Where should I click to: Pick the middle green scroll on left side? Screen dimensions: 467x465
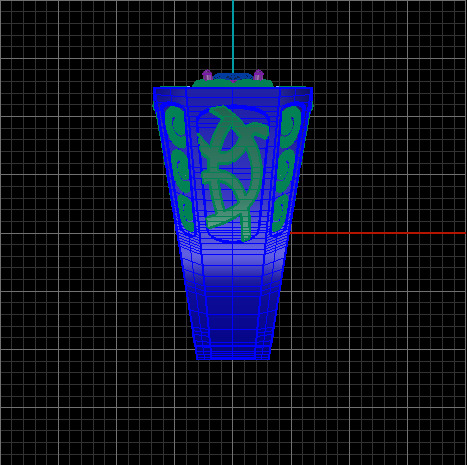[181, 171]
